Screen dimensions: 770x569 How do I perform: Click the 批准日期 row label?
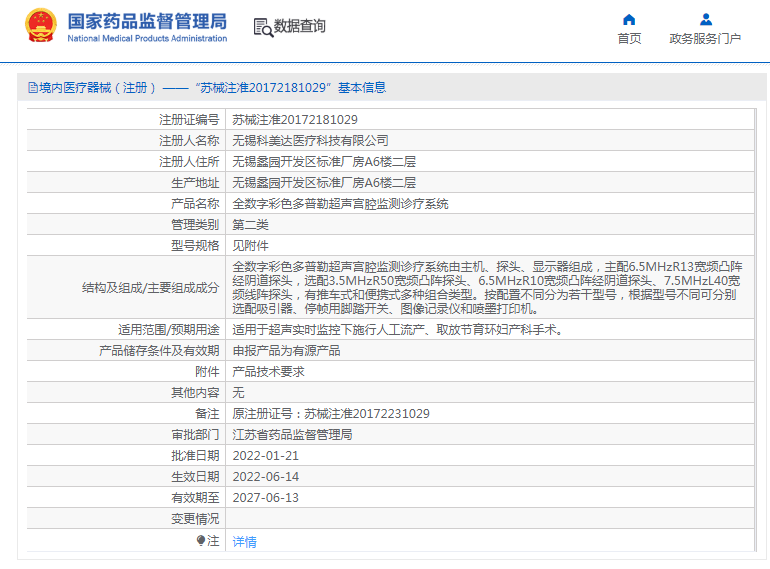tap(195, 456)
